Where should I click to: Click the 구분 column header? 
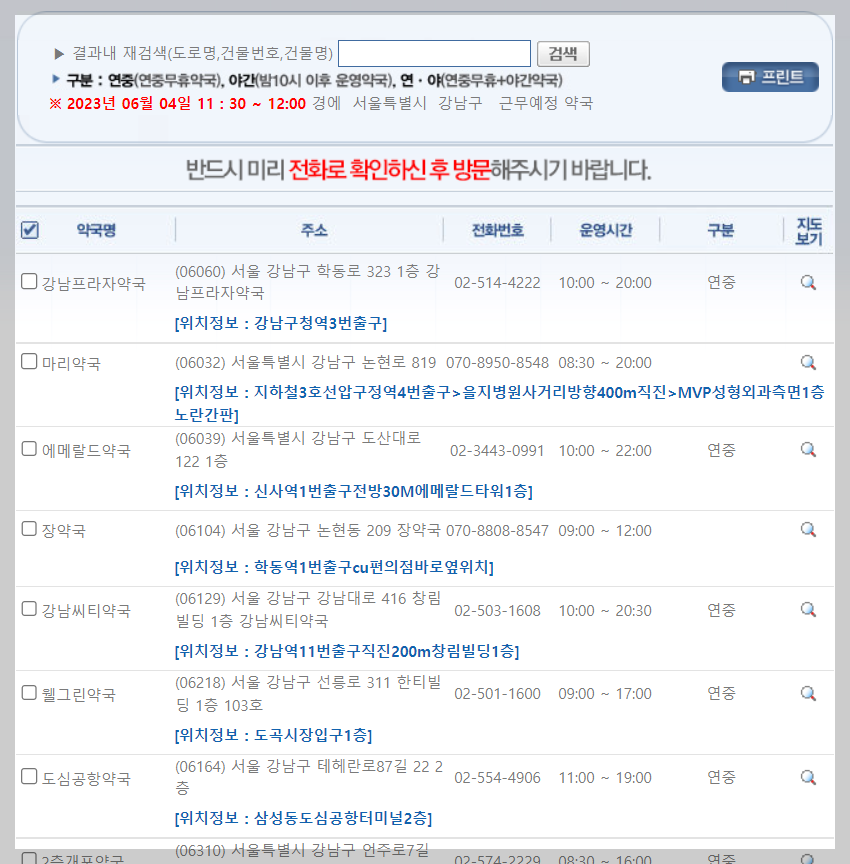coord(721,230)
